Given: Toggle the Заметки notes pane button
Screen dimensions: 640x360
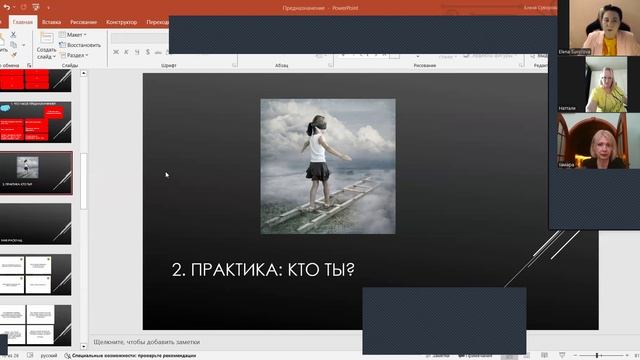Looking at the screenshot, I should coord(437,356).
